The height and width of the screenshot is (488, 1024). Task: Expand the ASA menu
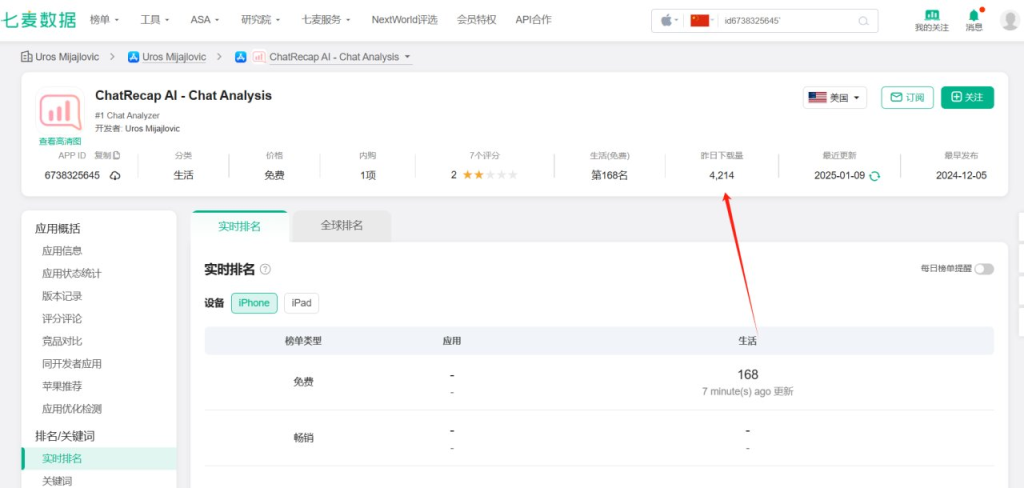click(205, 20)
